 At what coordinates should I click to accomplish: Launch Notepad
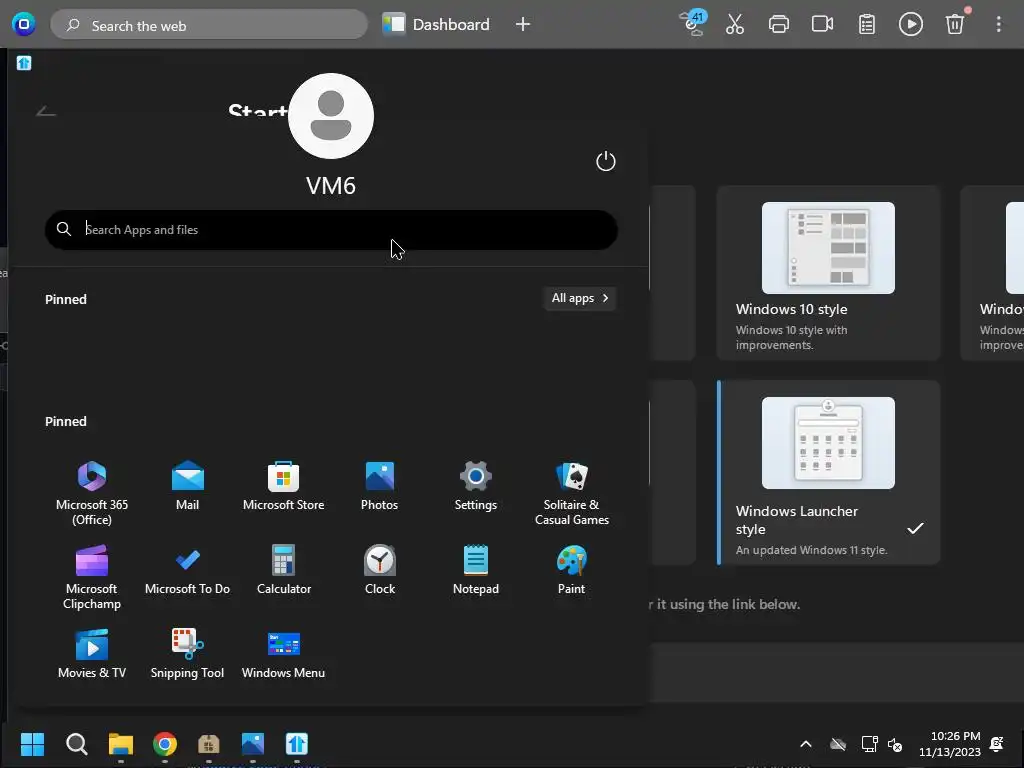pos(475,571)
